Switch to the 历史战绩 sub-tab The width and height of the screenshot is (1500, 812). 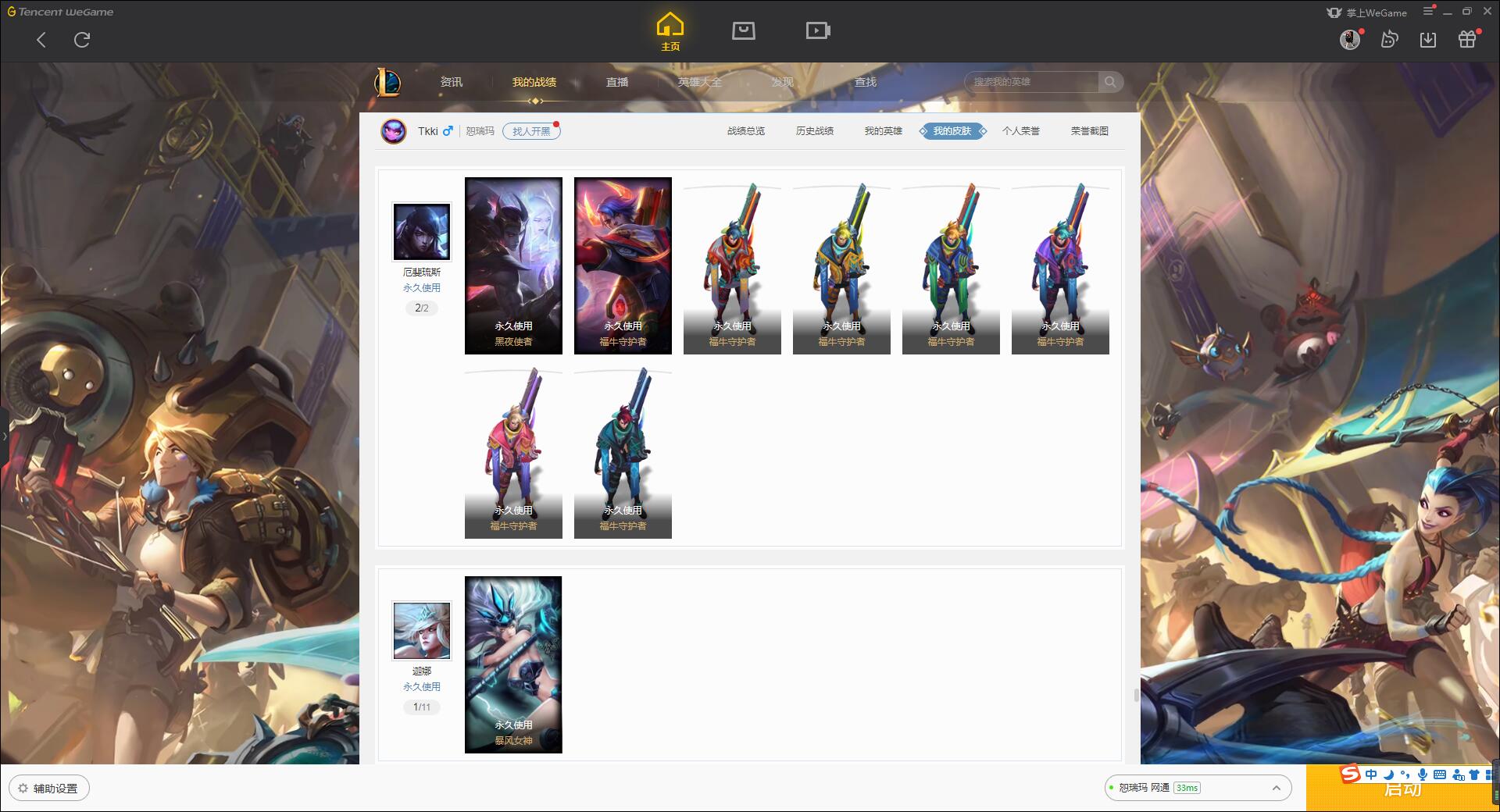click(815, 131)
